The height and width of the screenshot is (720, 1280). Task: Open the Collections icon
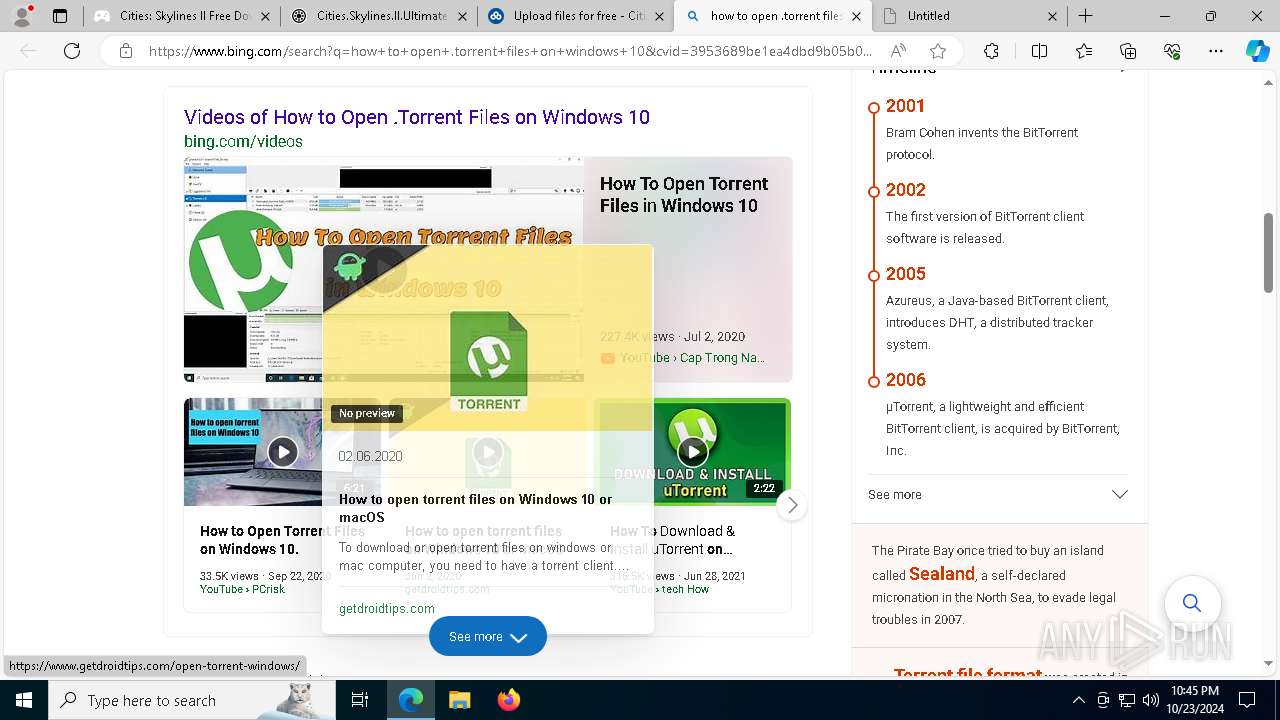tap(1128, 51)
